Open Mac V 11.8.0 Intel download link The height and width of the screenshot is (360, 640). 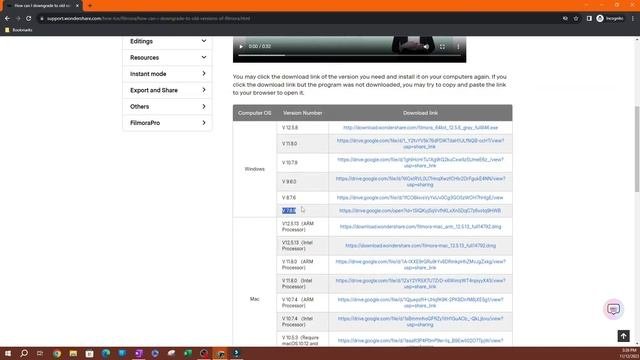pos(420,284)
